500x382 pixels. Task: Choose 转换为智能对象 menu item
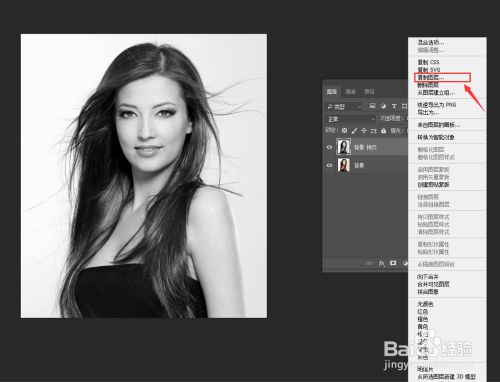436,137
